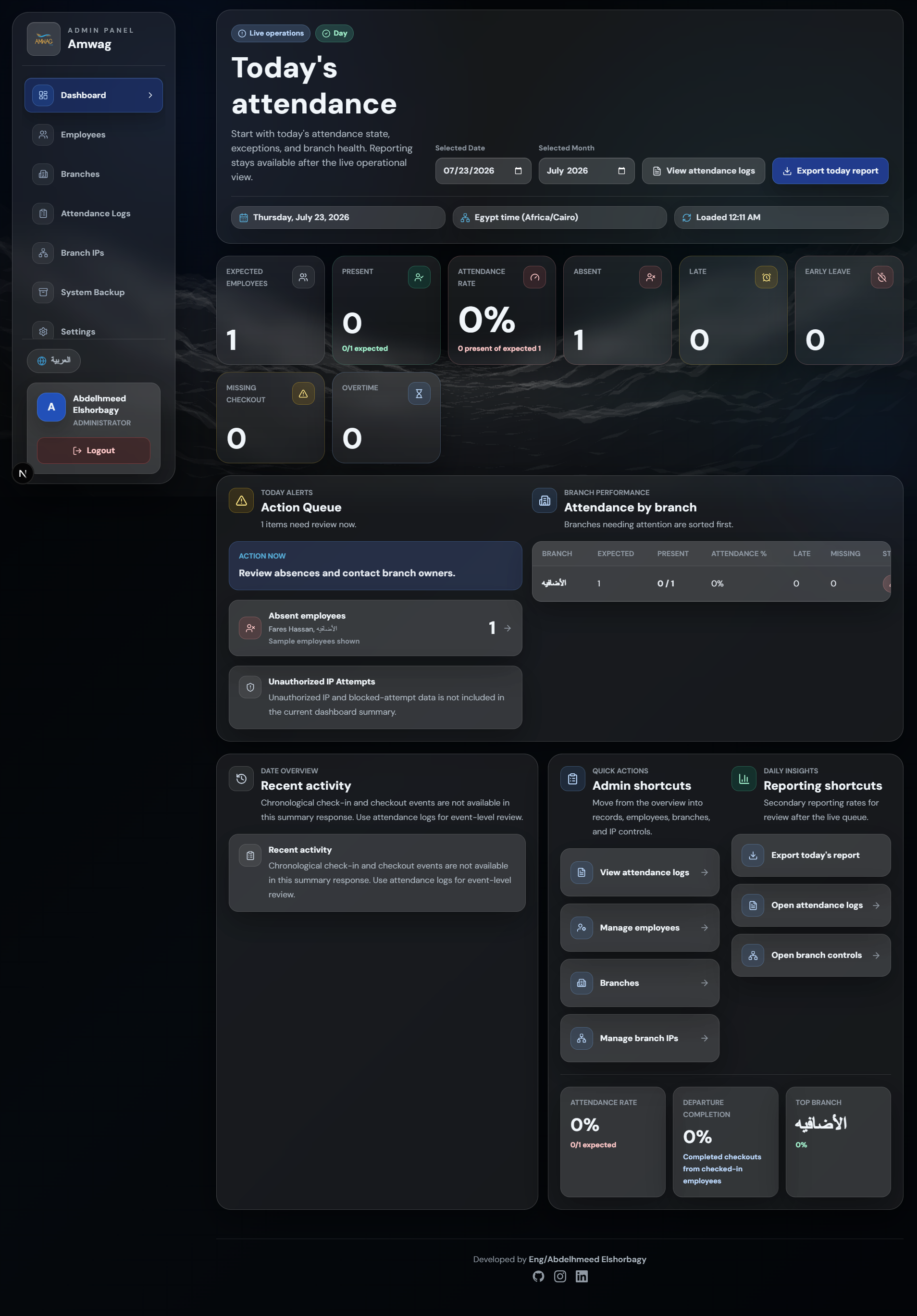Open the Instagram footer icon
Viewport: 917px width, 1316px height.
pyautogui.click(x=560, y=1277)
